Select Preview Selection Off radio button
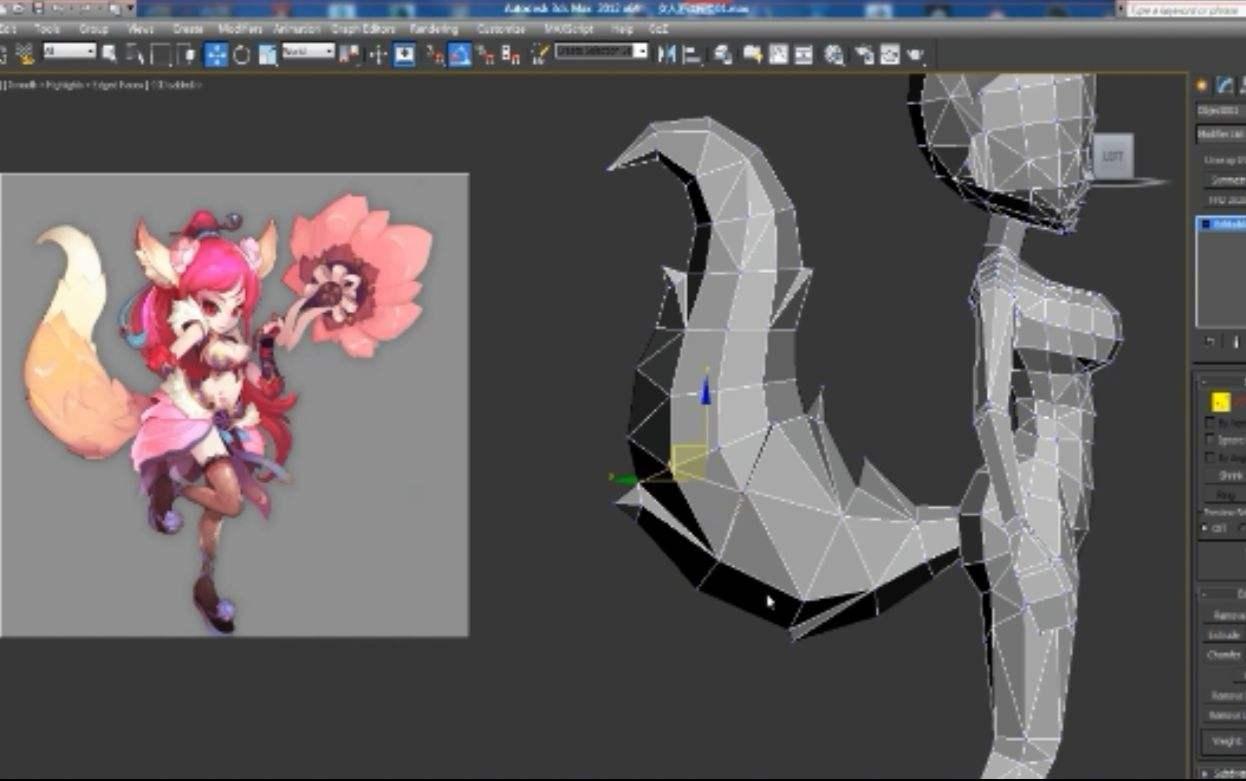Screen dimensions: 1246x781 coord(1205,527)
